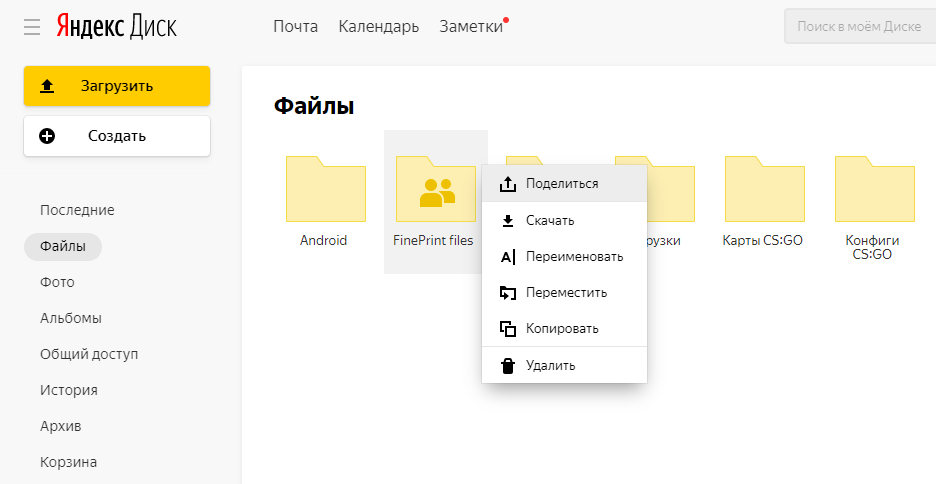Click the plus icon on Создать
This screenshot has width=936, height=484.
(x=47, y=136)
